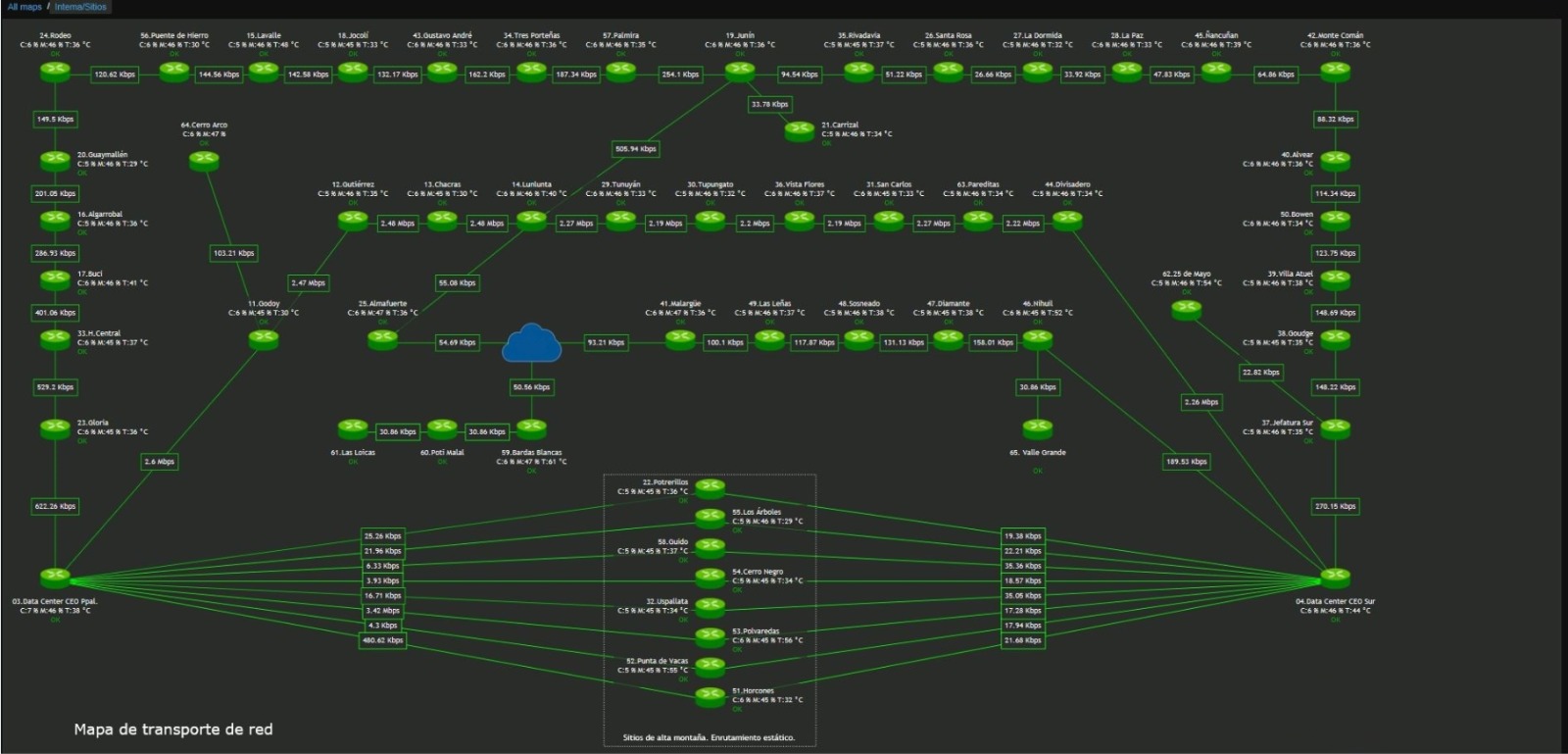Open the All maps breadcrumb link
Image resolution: width=1568 pixels, height=754 pixels.
[24, 7]
